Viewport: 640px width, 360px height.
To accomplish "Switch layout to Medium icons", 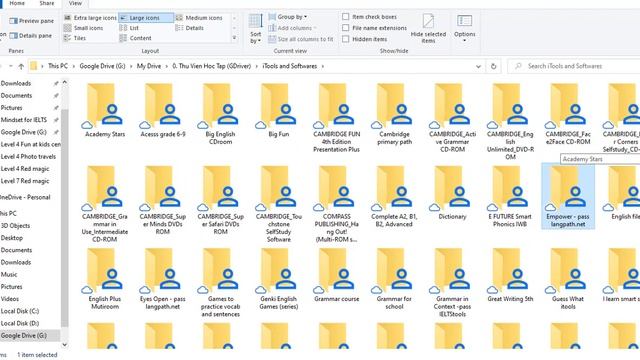I will pyautogui.click(x=199, y=18).
